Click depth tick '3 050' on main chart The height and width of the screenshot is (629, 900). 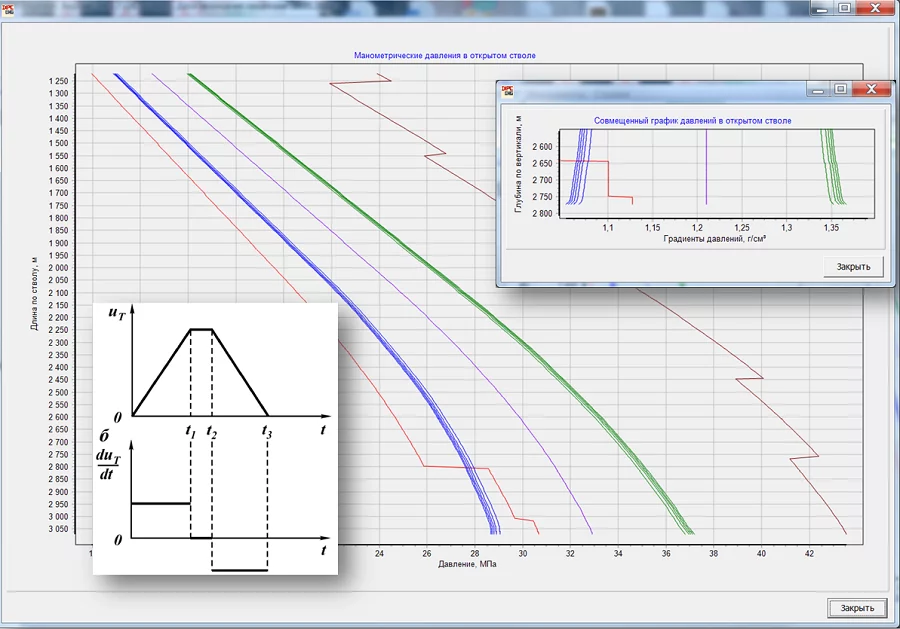click(x=58, y=530)
